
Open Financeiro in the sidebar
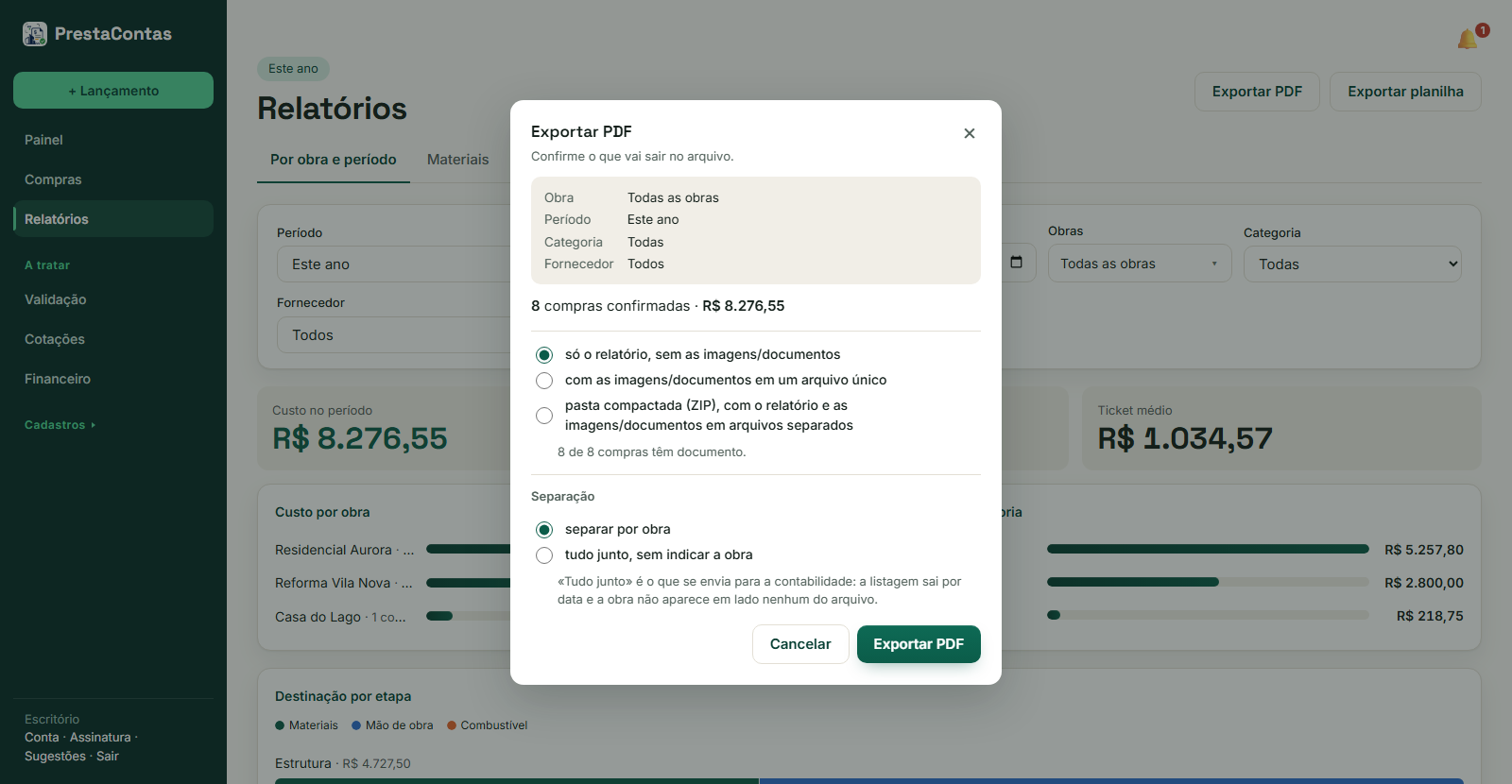(113, 379)
